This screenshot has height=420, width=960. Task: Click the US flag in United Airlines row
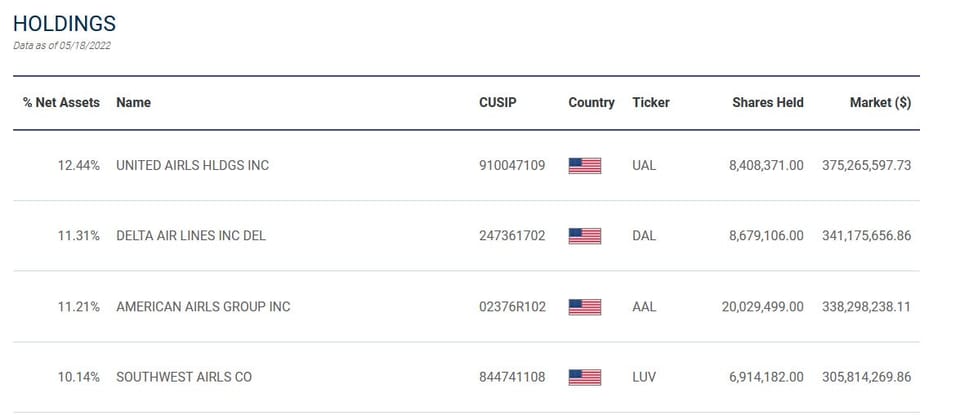click(x=585, y=165)
